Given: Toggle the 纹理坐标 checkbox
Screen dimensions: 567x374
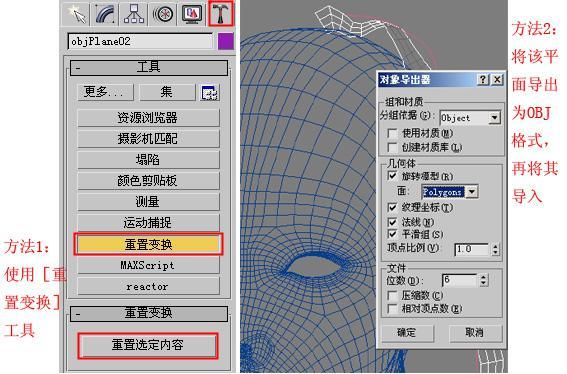Looking at the screenshot, I should tap(392, 208).
